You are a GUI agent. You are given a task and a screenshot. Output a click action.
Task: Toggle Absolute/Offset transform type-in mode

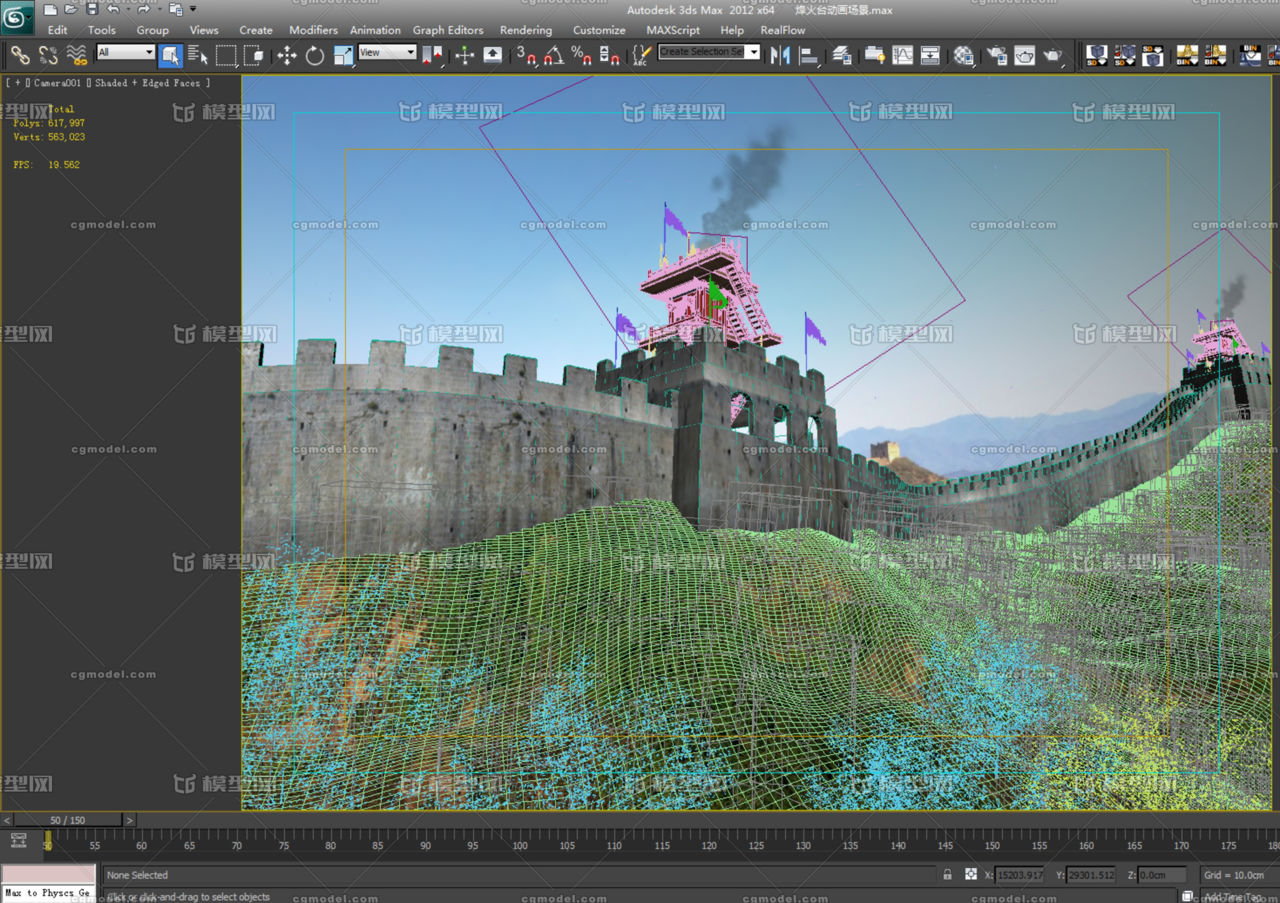pyautogui.click(x=971, y=874)
